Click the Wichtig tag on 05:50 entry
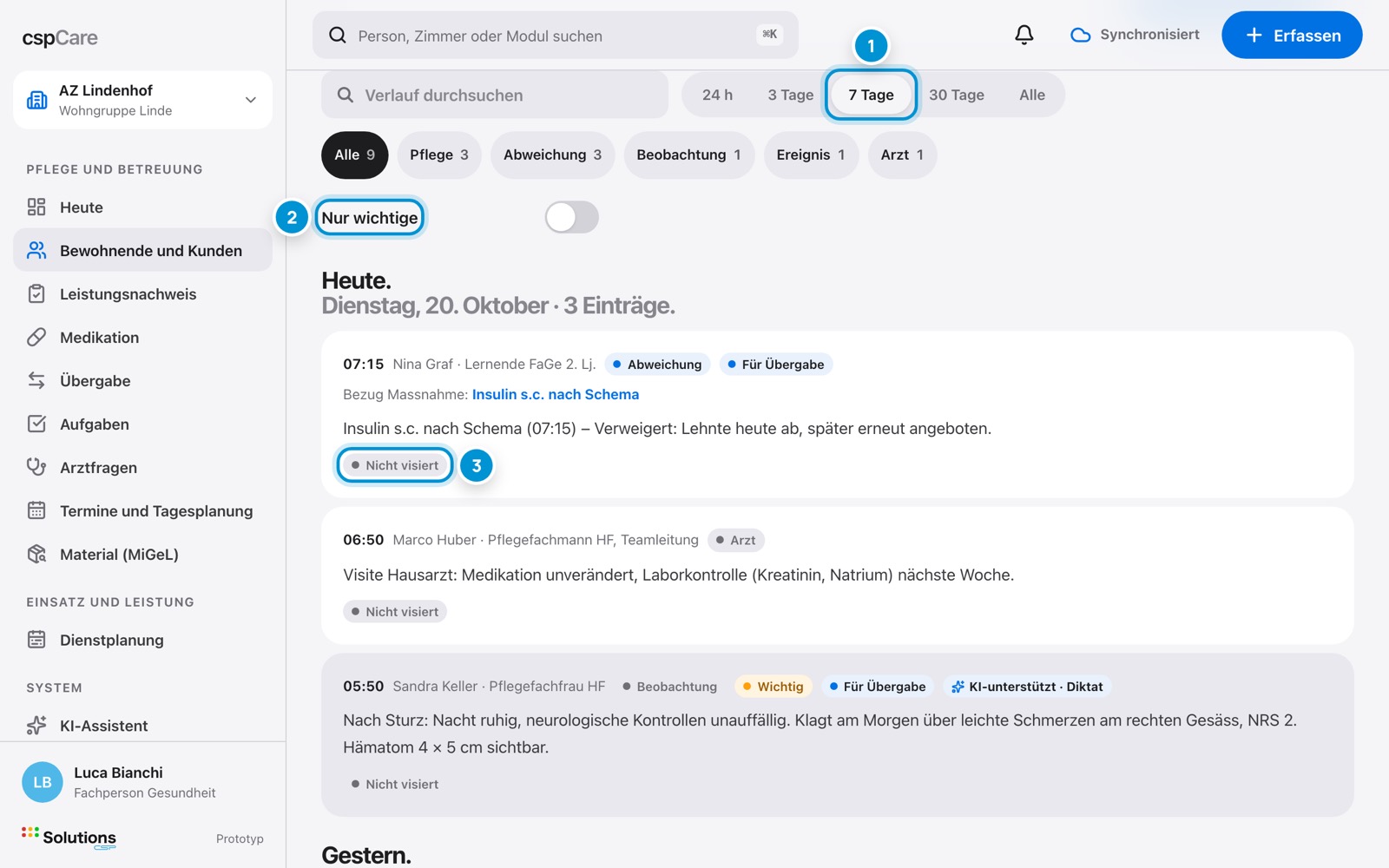Viewport: 1389px width, 868px height. tap(773, 687)
